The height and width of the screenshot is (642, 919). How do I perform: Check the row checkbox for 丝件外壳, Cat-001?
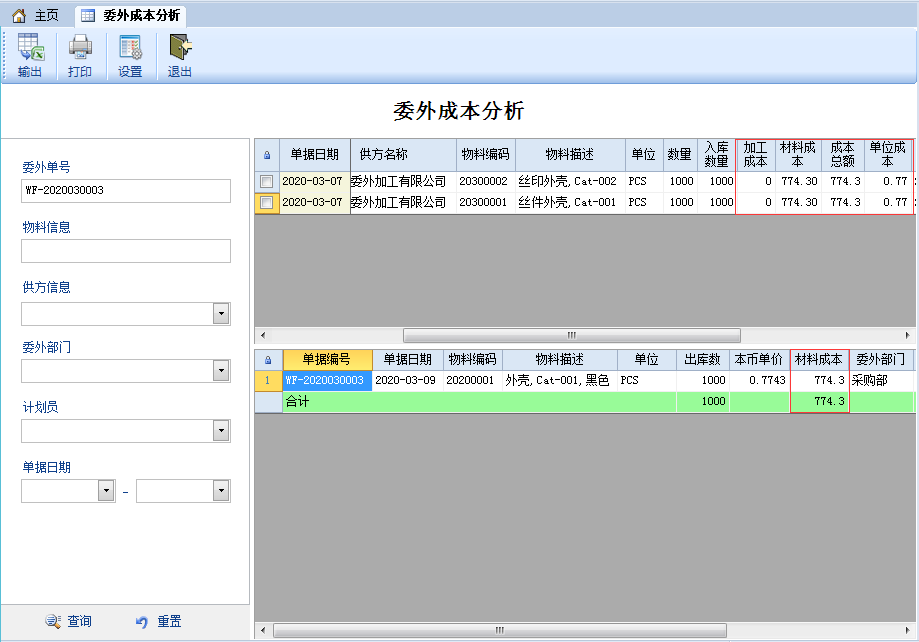267,203
